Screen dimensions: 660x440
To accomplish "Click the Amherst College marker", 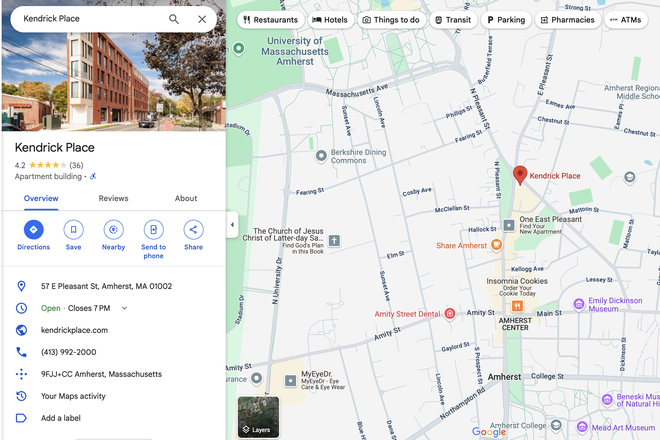I will 556,425.
